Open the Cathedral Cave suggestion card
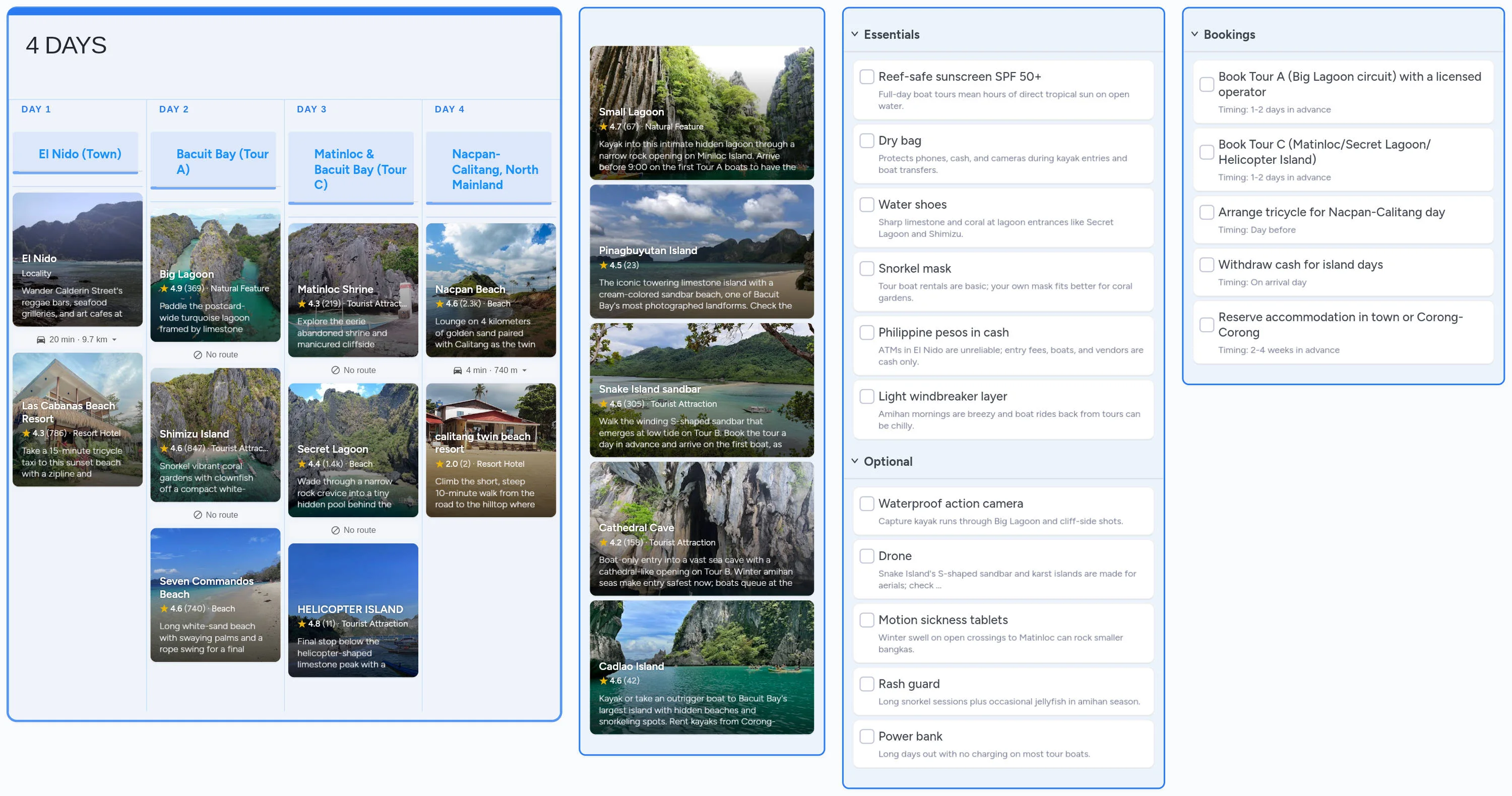Screen dimensions: 1512x796 702,529
